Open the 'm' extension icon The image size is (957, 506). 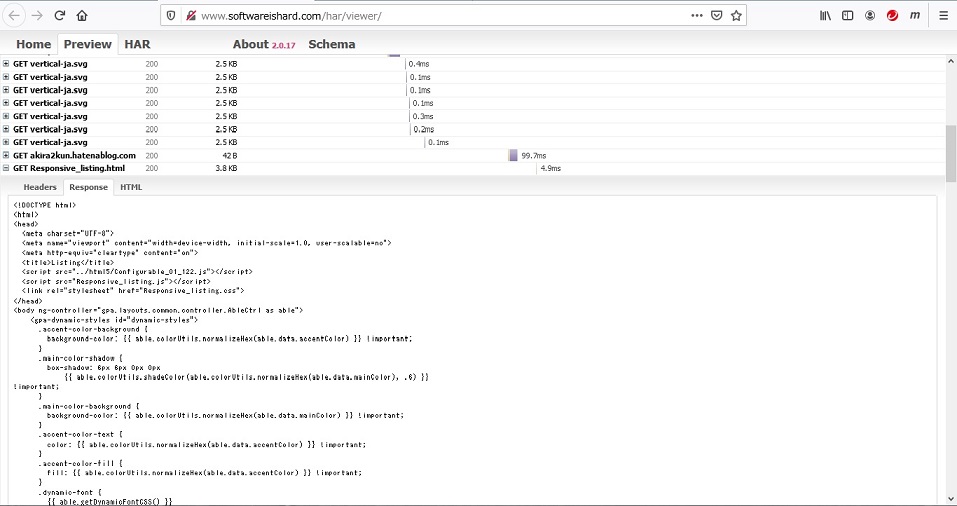(914, 16)
